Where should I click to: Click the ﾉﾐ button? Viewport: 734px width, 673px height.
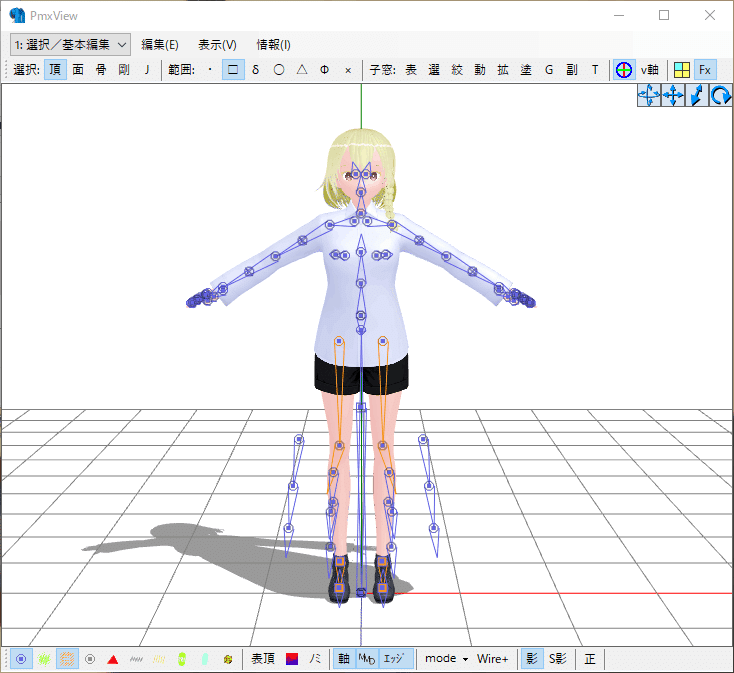[315, 659]
